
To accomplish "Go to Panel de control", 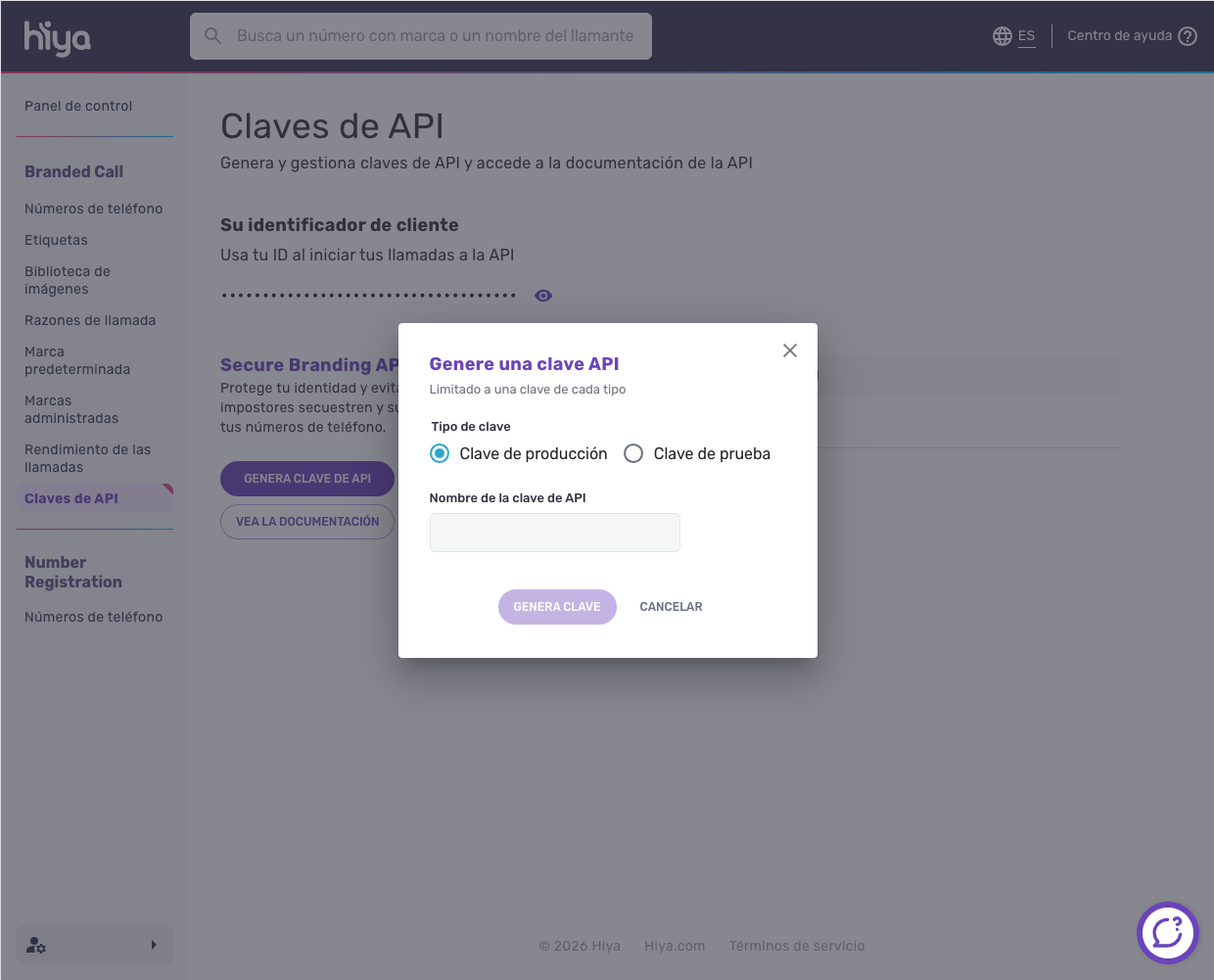I will tap(78, 106).
